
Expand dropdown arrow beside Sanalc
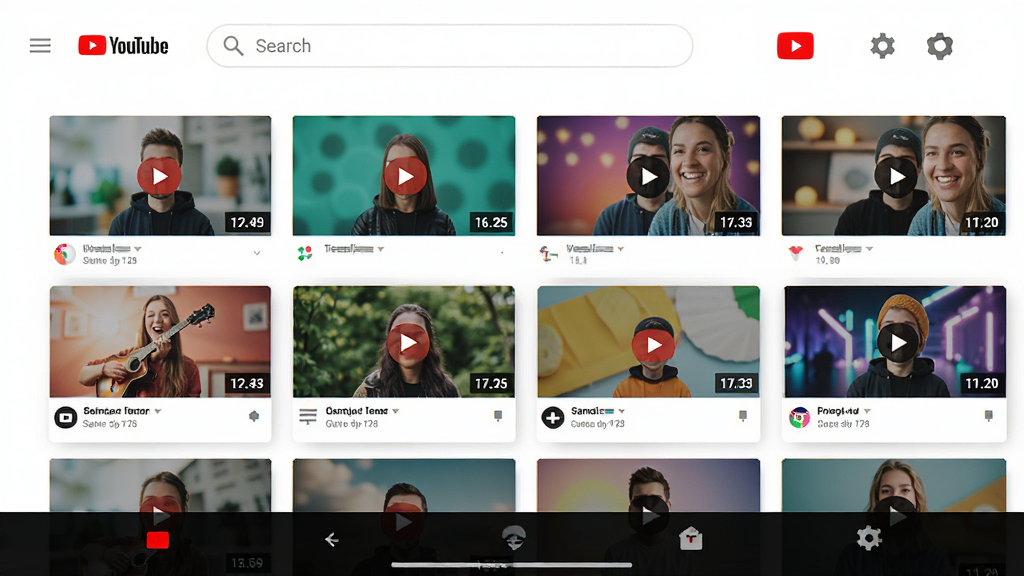pos(622,411)
